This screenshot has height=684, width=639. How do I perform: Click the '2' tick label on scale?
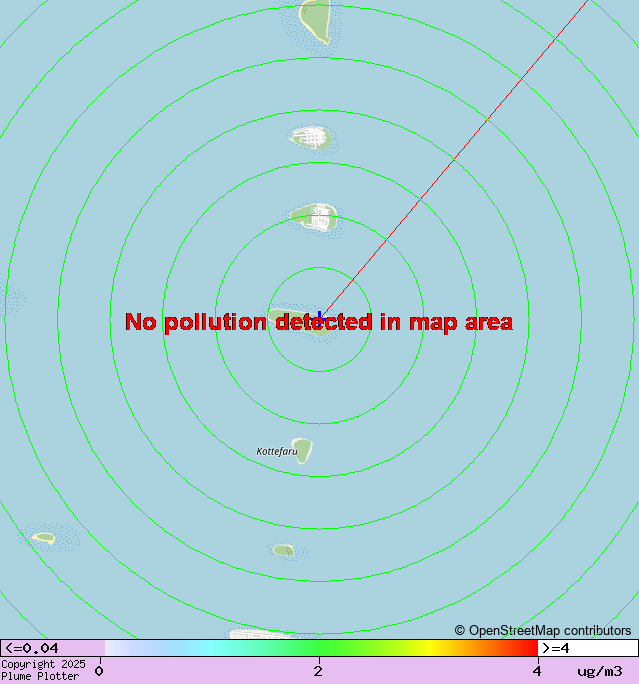click(318, 671)
